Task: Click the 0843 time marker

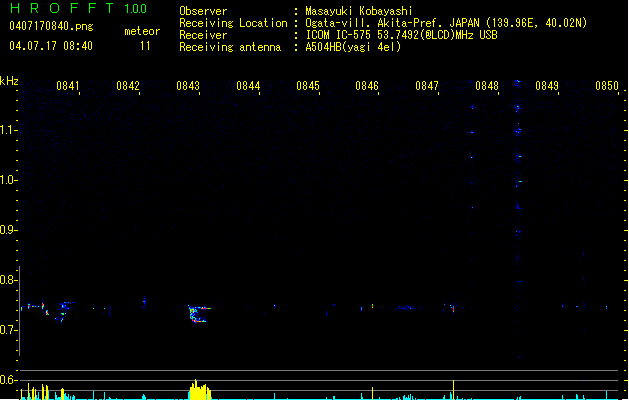Action: pyautogui.click(x=188, y=86)
